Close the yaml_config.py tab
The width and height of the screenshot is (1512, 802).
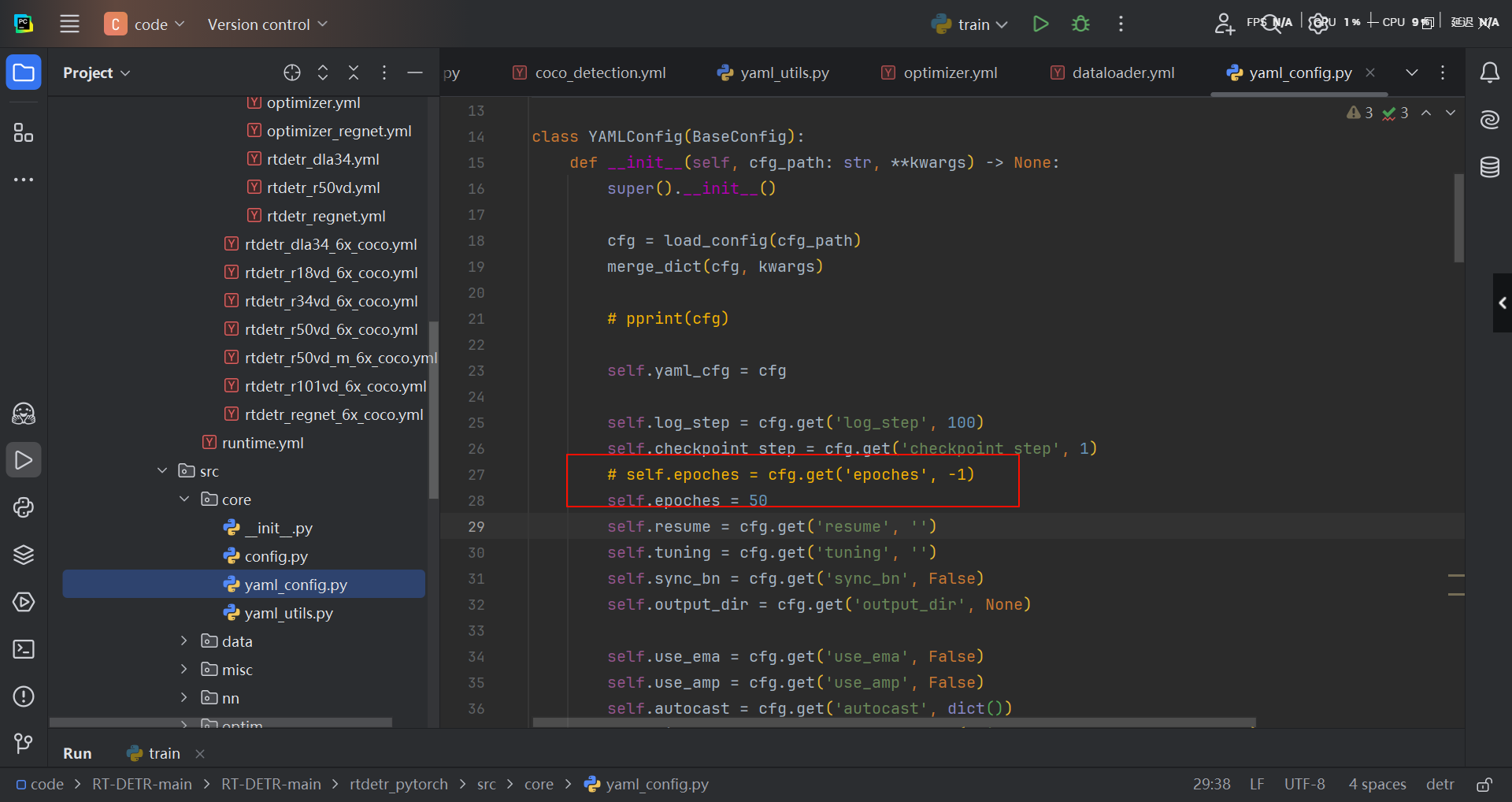click(1370, 72)
